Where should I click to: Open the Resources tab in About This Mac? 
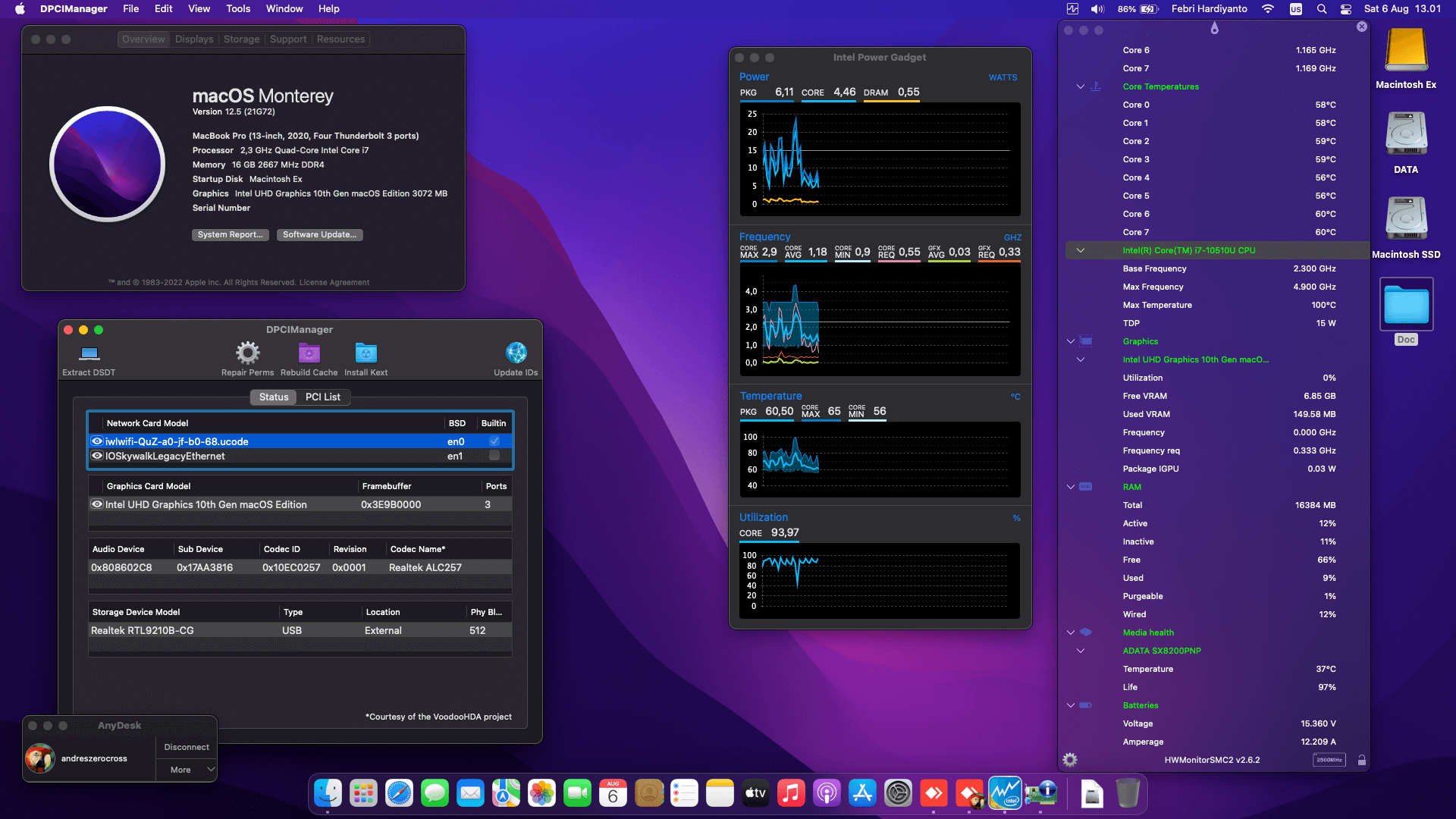[x=341, y=39]
